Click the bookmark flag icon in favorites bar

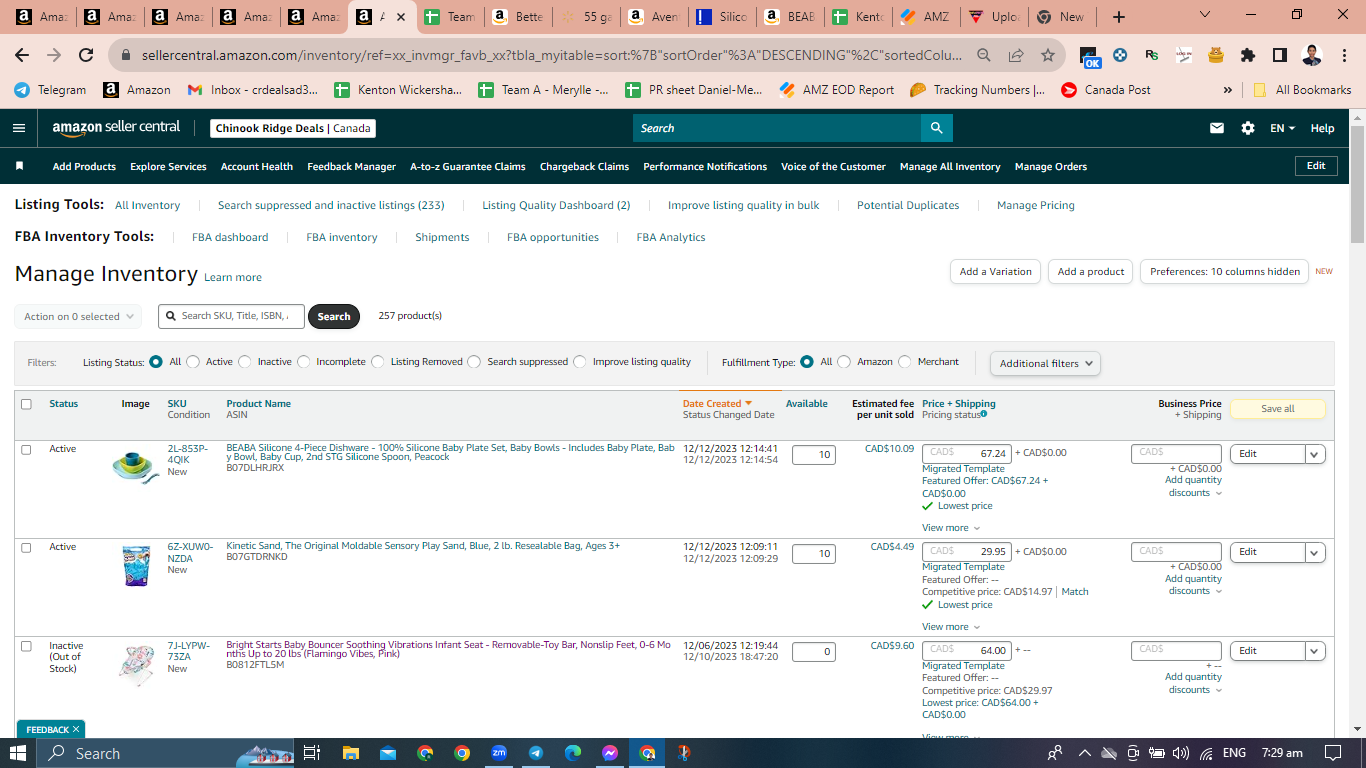tap(19, 166)
